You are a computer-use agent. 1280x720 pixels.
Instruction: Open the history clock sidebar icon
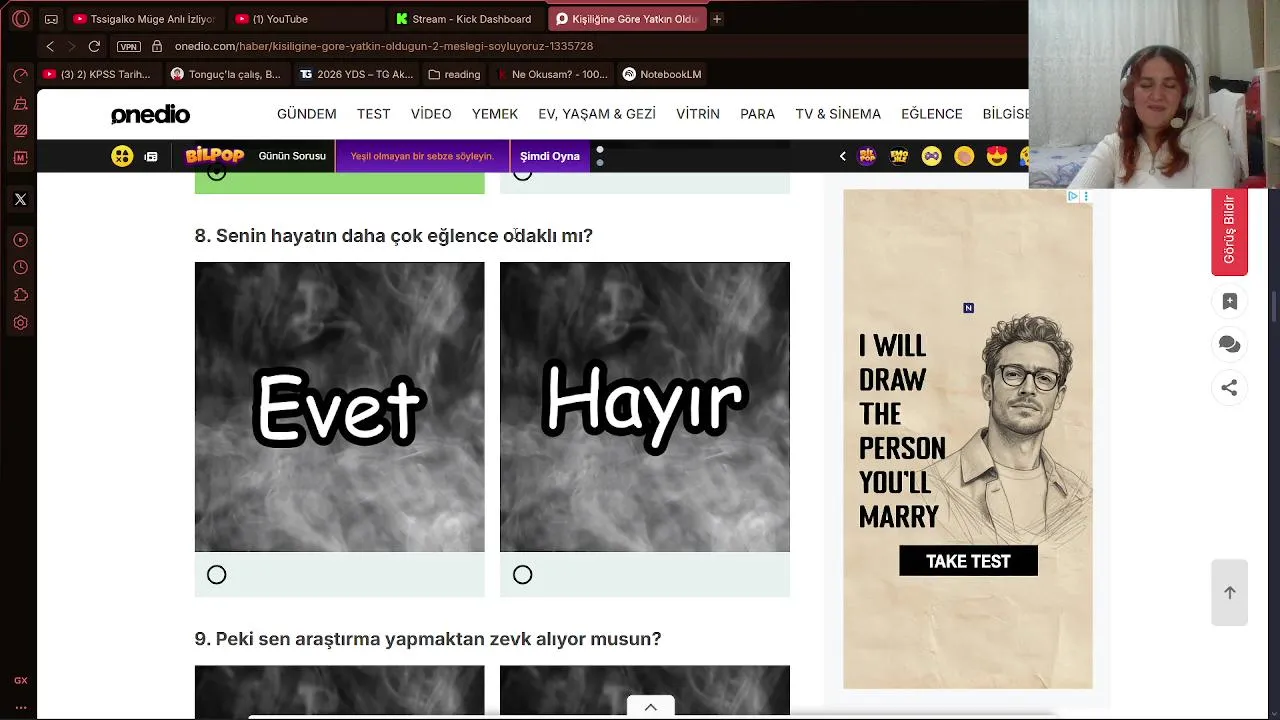pos(20,267)
